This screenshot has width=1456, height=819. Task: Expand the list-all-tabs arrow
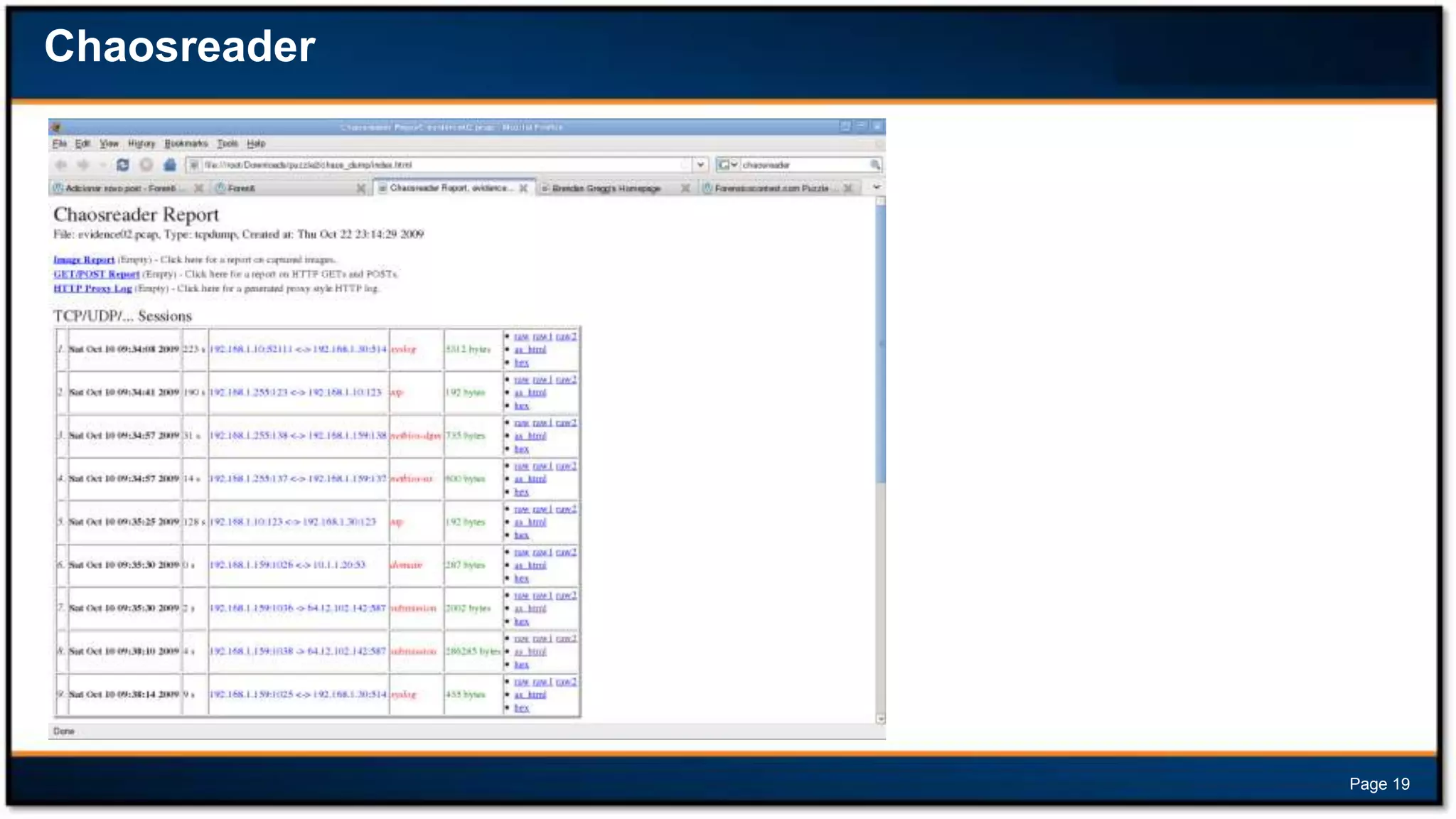[877, 187]
